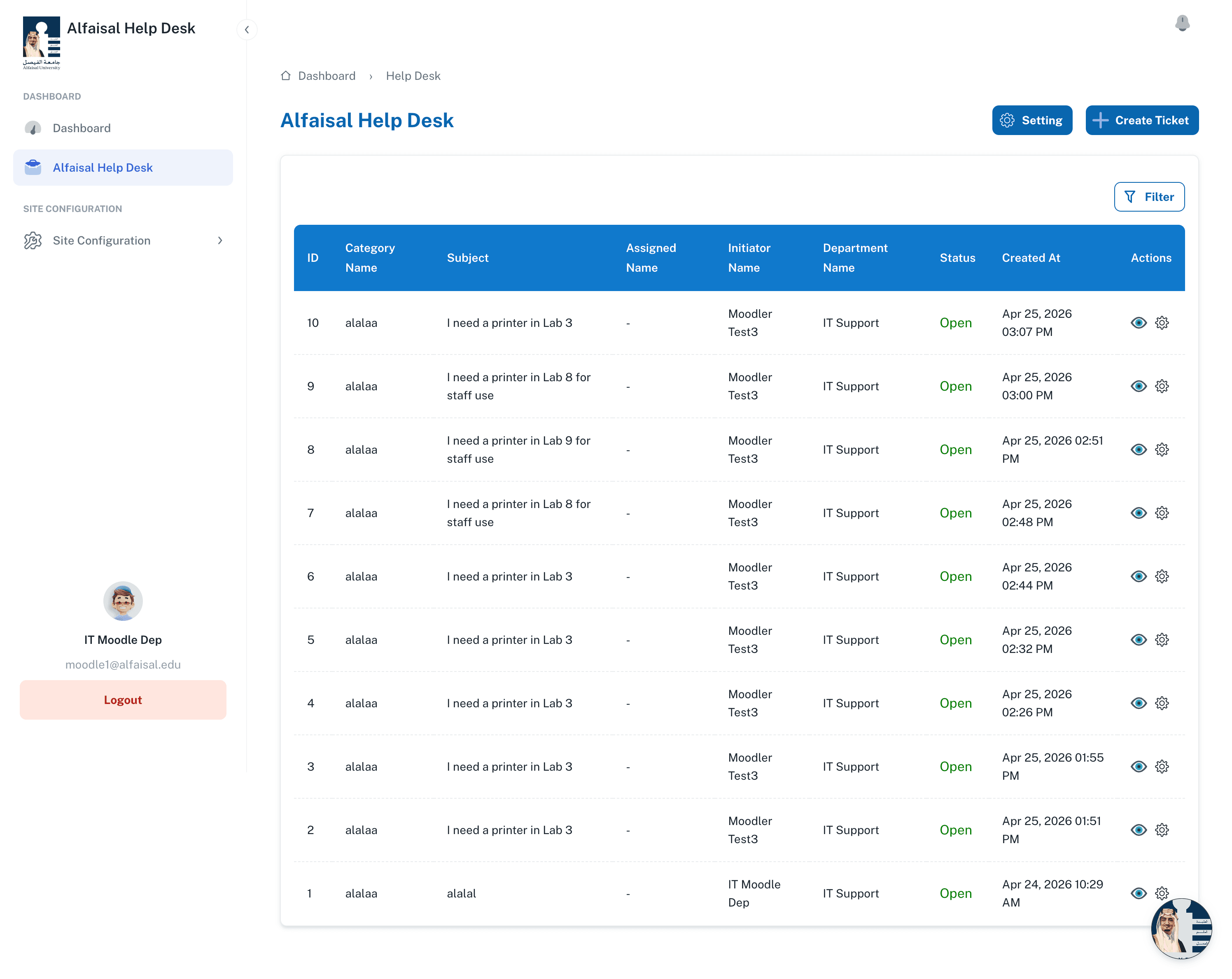View ticket 10 with the eye icon

point(1138,323)
